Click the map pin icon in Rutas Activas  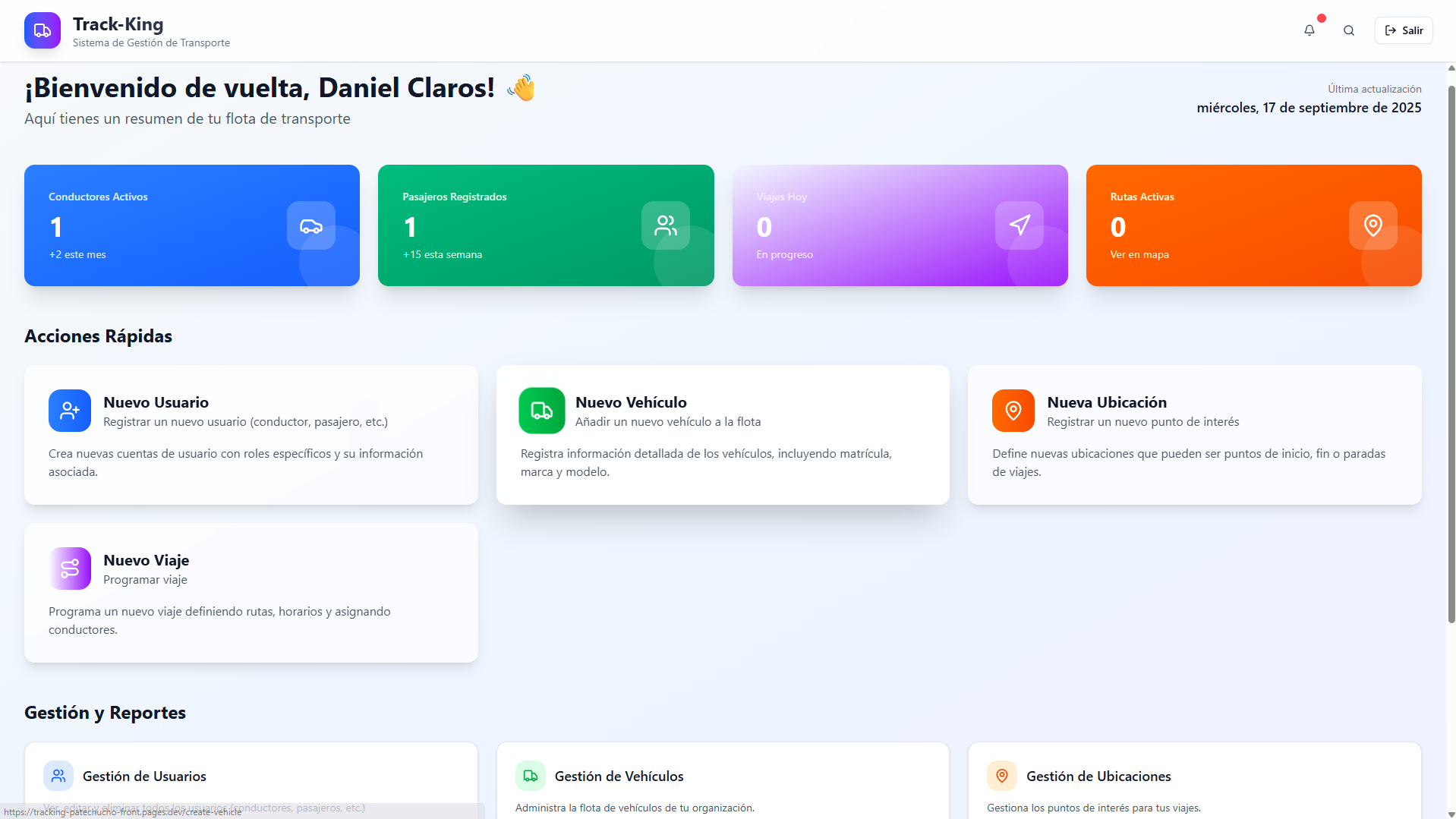point(1372,225)
